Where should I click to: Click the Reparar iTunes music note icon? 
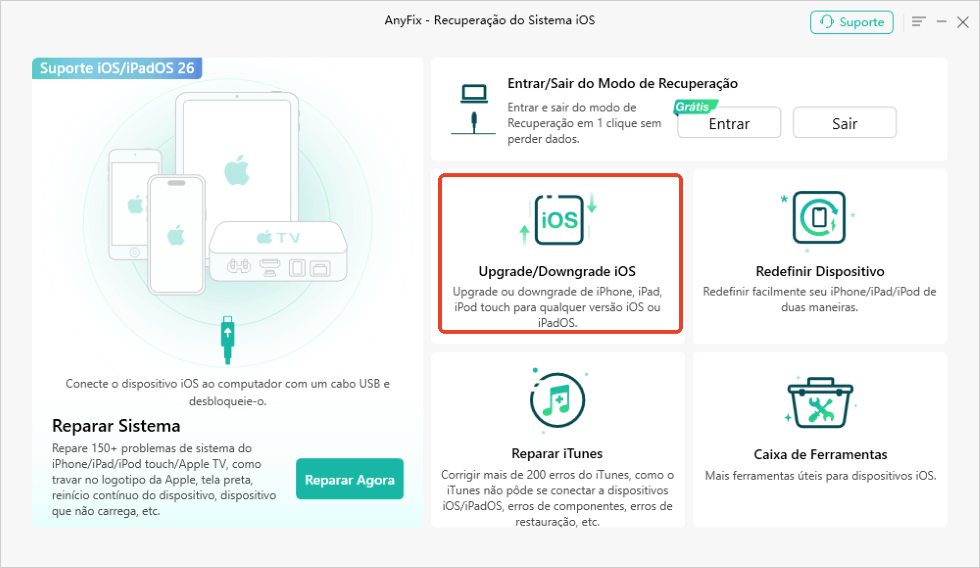pos(558,400)
